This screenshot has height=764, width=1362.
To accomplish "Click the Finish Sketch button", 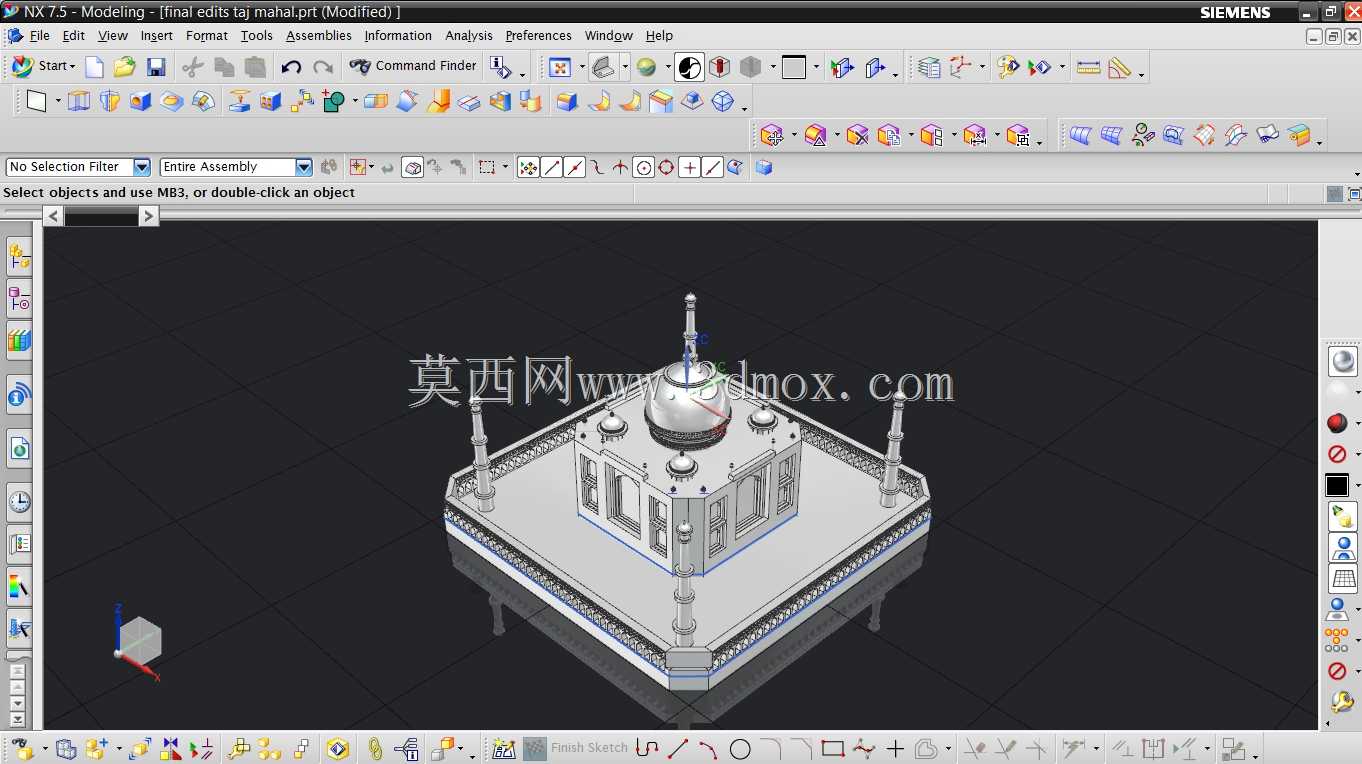I will (x=576, y=748).
